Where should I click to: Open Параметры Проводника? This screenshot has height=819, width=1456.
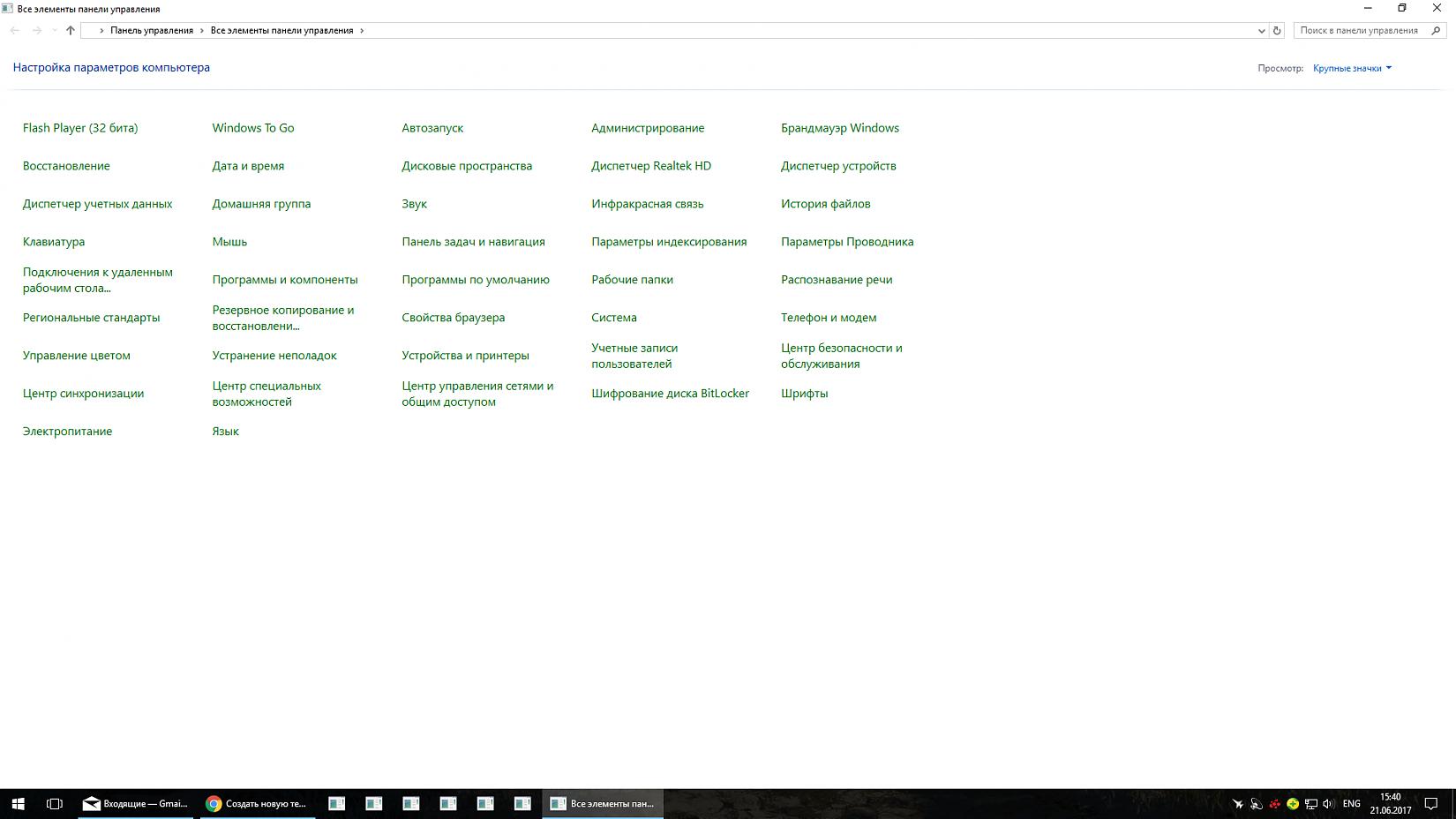pos(847,242)
